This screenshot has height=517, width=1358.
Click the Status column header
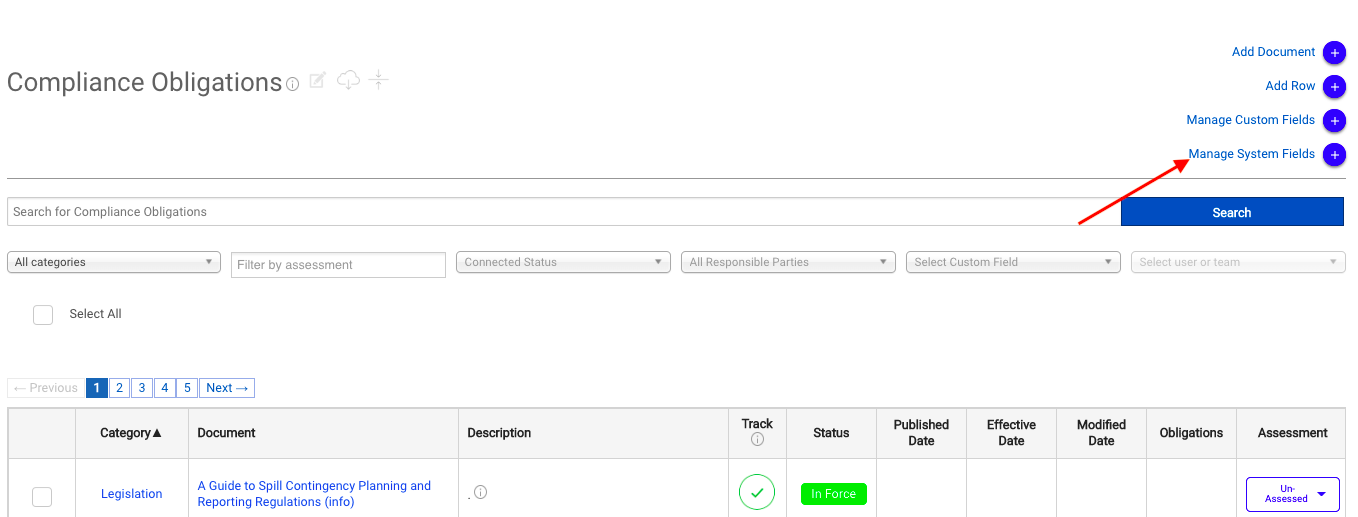(831, 433)
